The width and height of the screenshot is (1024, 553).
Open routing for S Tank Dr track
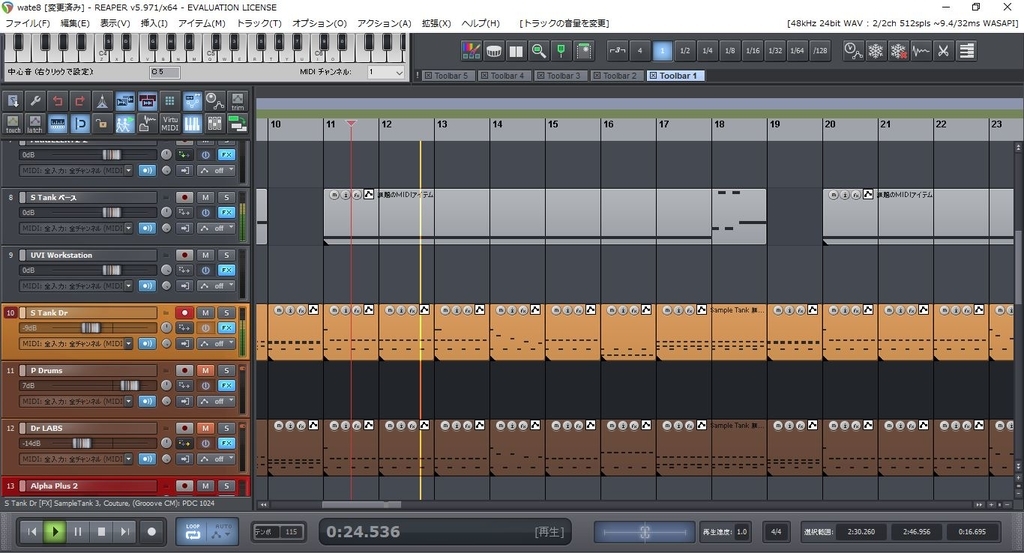[x=185, y=328]
